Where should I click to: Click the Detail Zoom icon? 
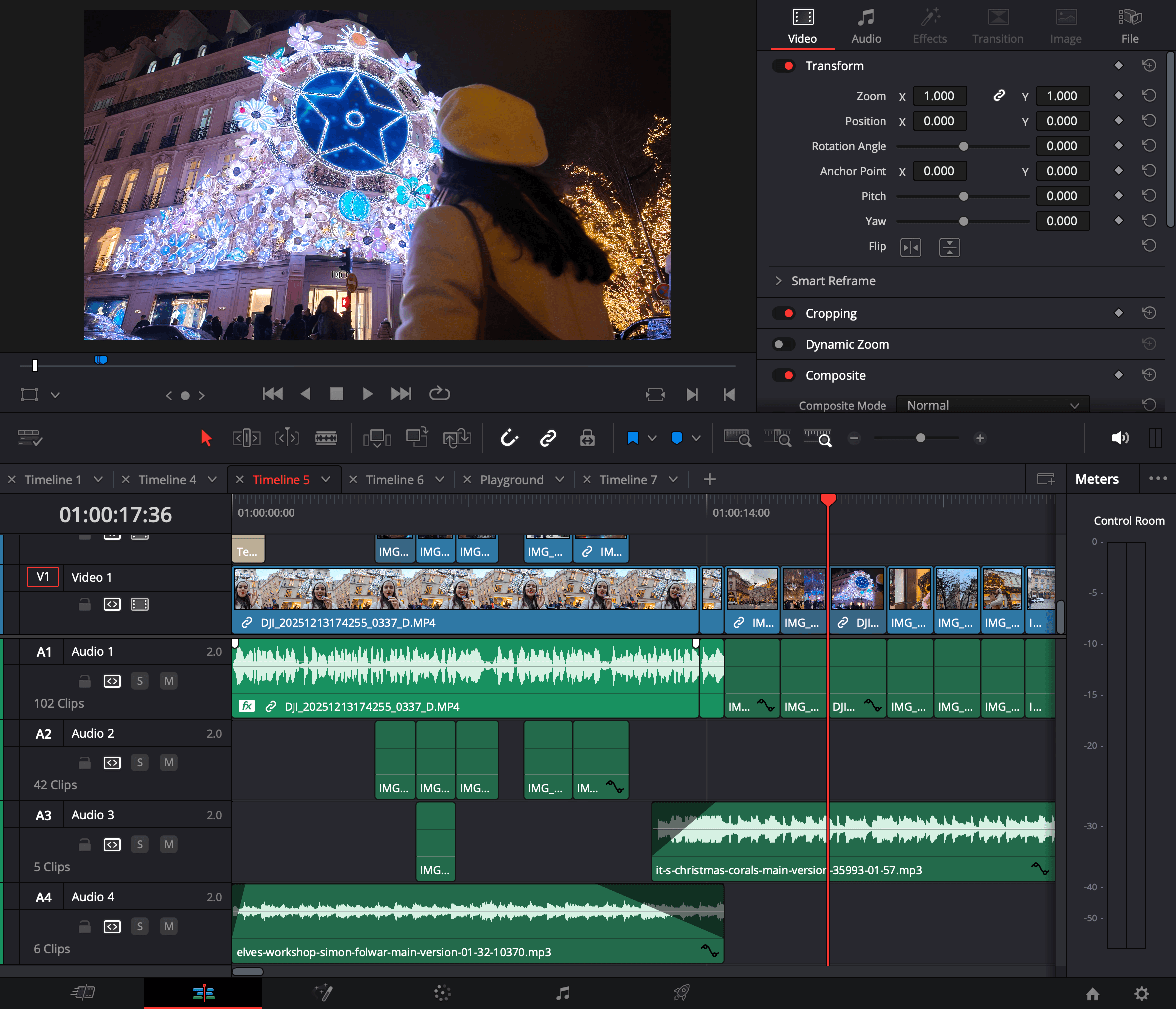coord(777,438)
